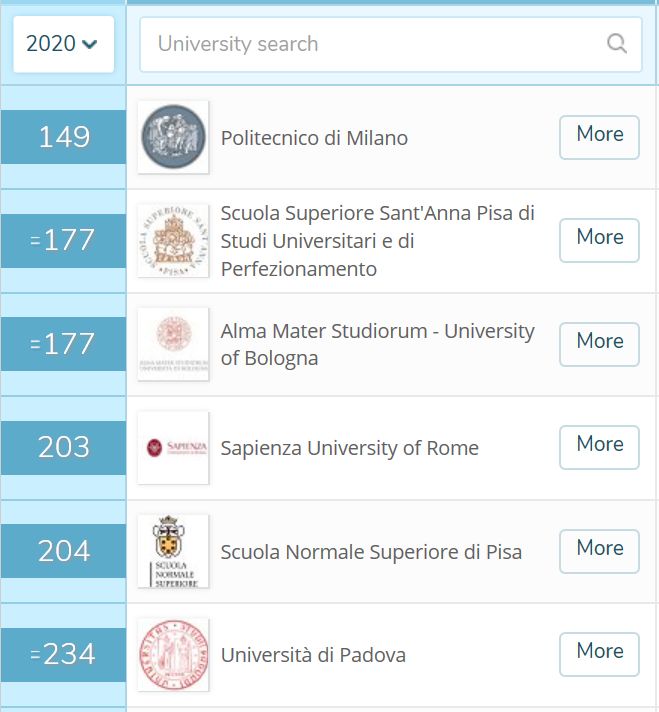Click the Scuola Superiore Sant'Anna logo
This screenshot has width=659, height=712.
[173, 241]
